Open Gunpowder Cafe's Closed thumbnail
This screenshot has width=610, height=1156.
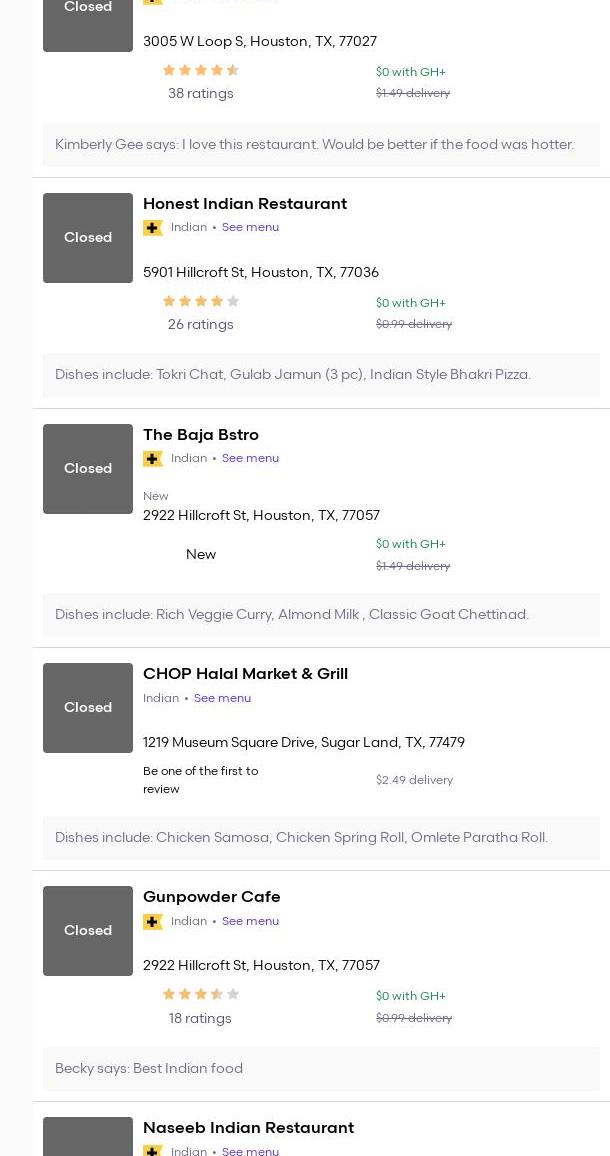click(88, 931)
